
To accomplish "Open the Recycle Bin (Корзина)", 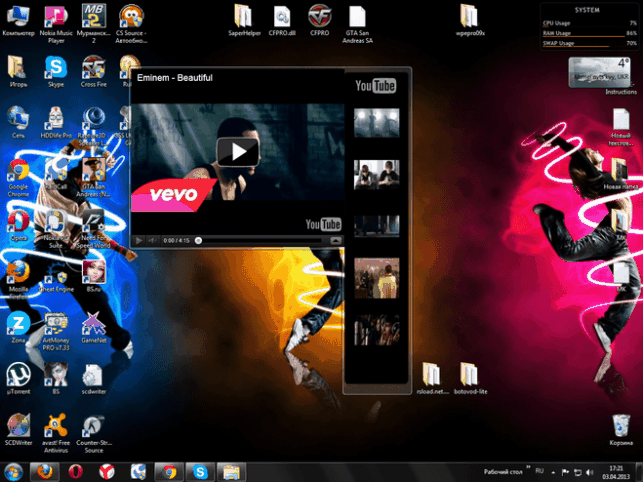I will [621, 430].
